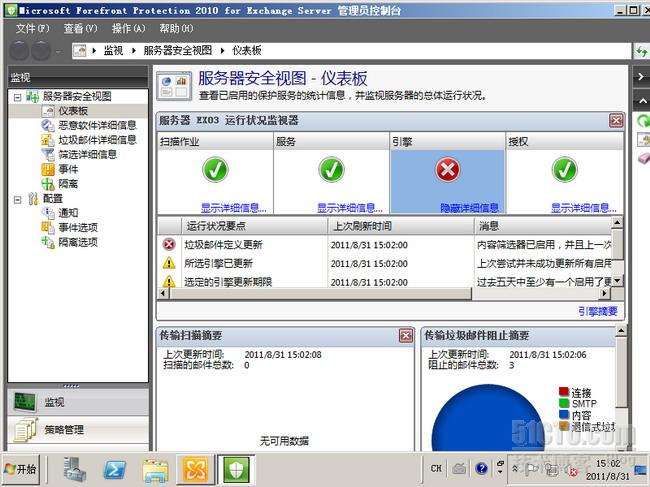Screen dimensions: 650x487
Task: Click the Forefront shield taskbar icon
Action: tap(236, 469)
